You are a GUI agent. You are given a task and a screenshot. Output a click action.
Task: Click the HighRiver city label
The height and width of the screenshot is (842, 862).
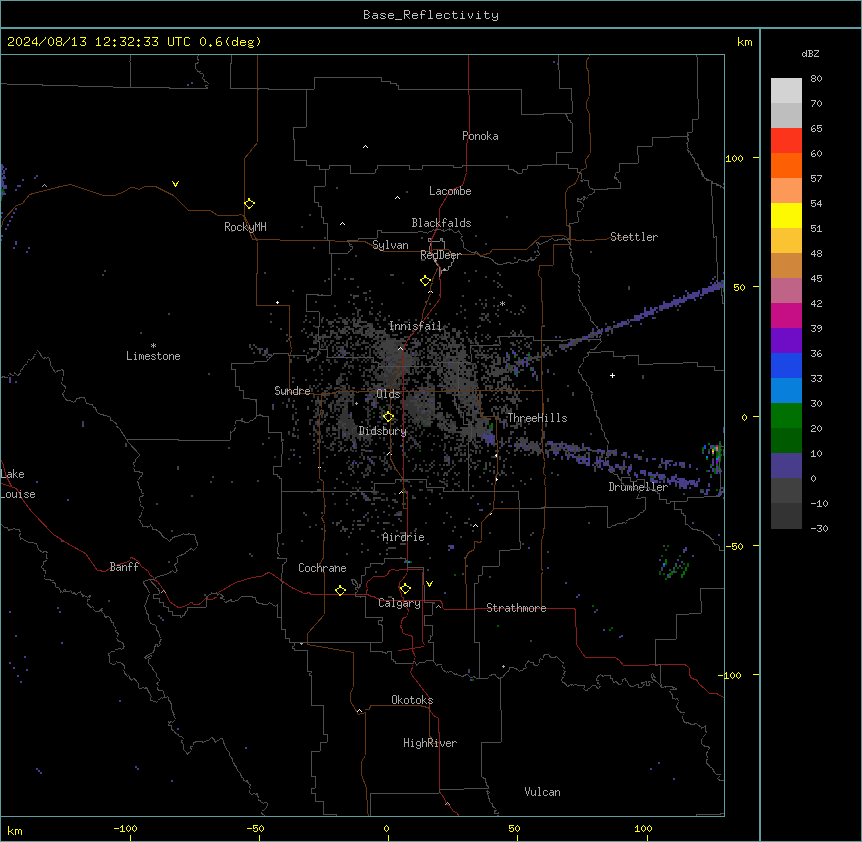pyautogui.click(x=430, y=743)
